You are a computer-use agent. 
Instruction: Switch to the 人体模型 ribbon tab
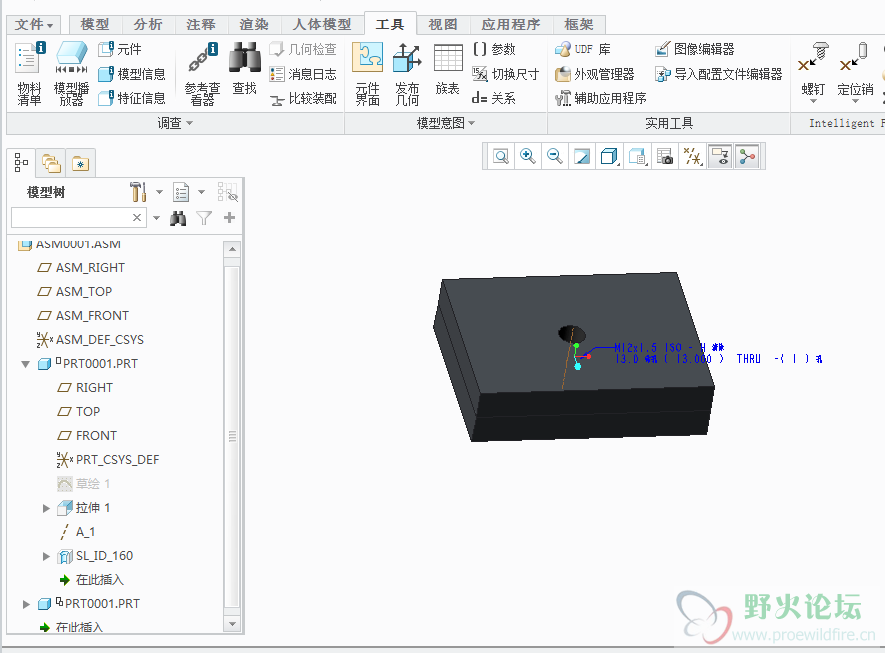tap(322, 24)
